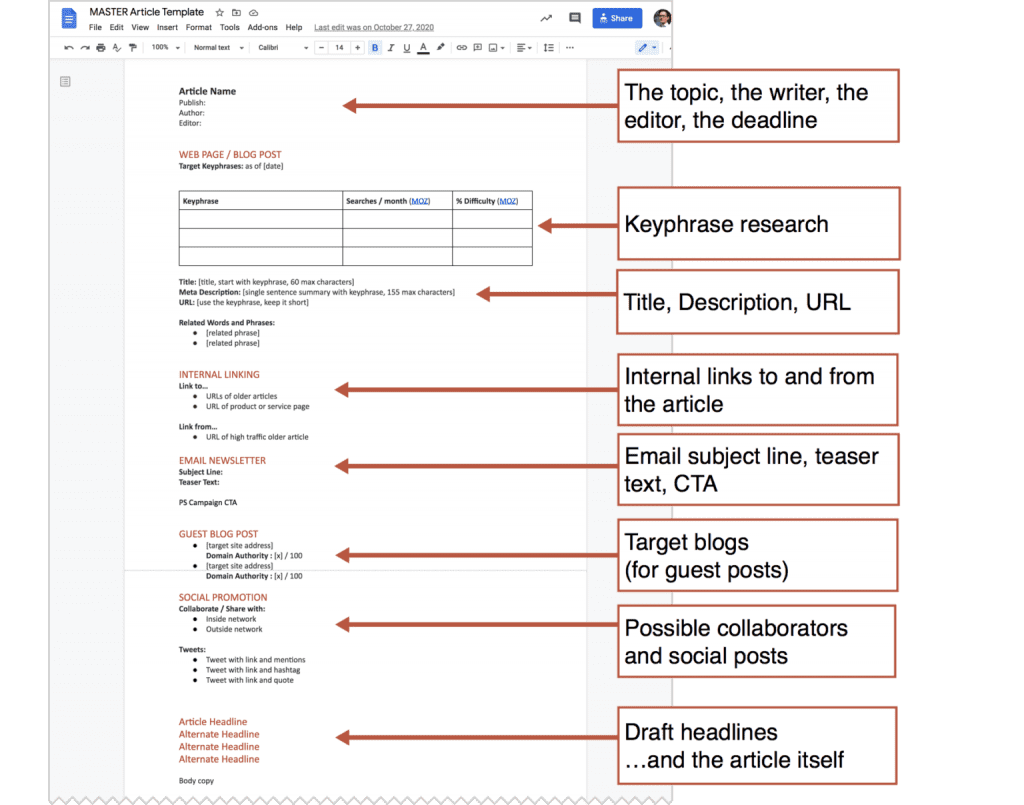Click the GUEST BLOG POST heading

click(218, 534)
